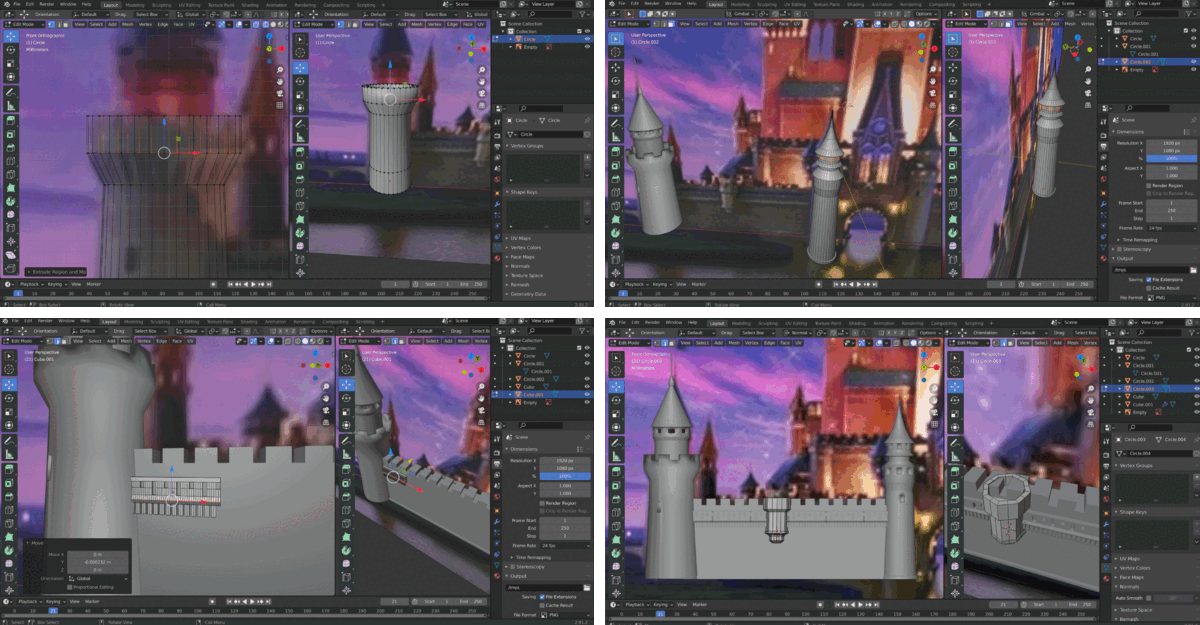Open File Format PNG dropdown in bottom-left window
The image size is (1200, 625).
pos(567,615)
